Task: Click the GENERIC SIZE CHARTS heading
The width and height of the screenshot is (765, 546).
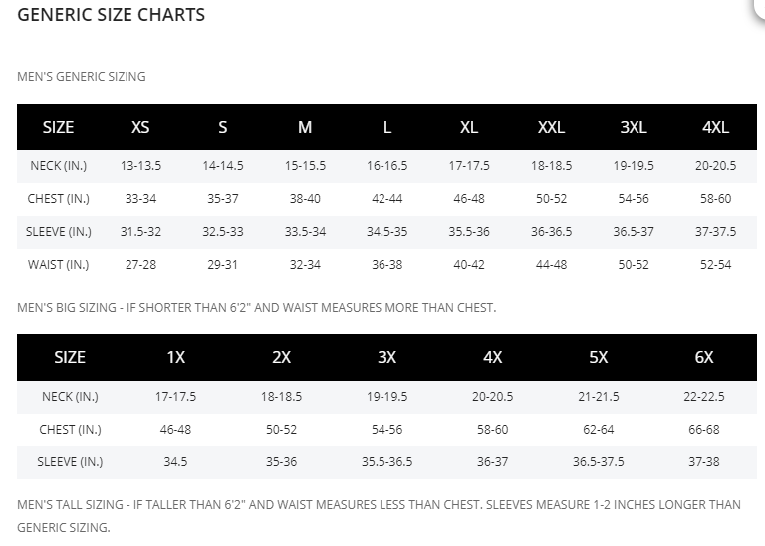Action: click(111, 15)
